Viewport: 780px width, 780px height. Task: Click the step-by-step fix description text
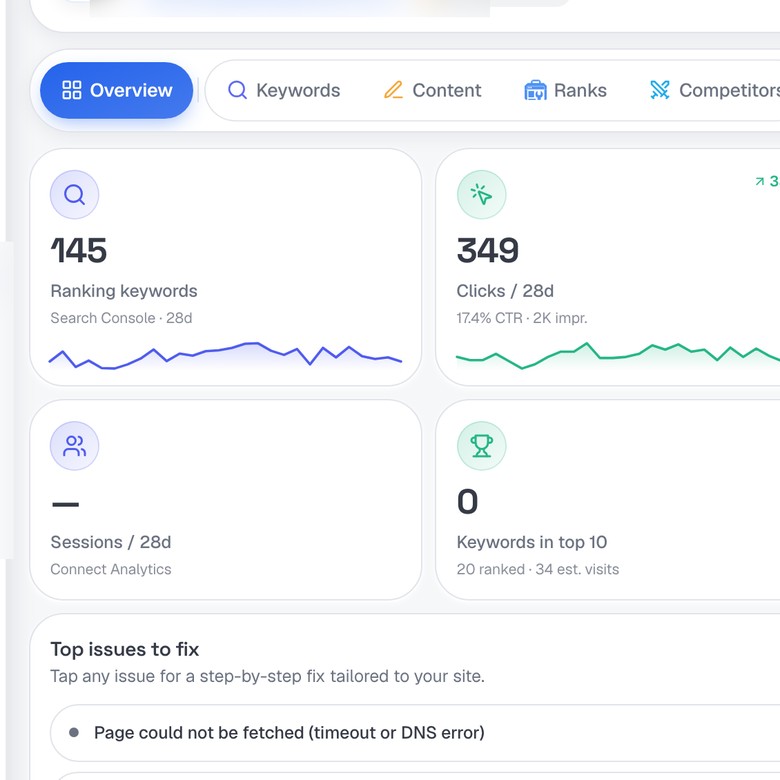coord(268,677)
